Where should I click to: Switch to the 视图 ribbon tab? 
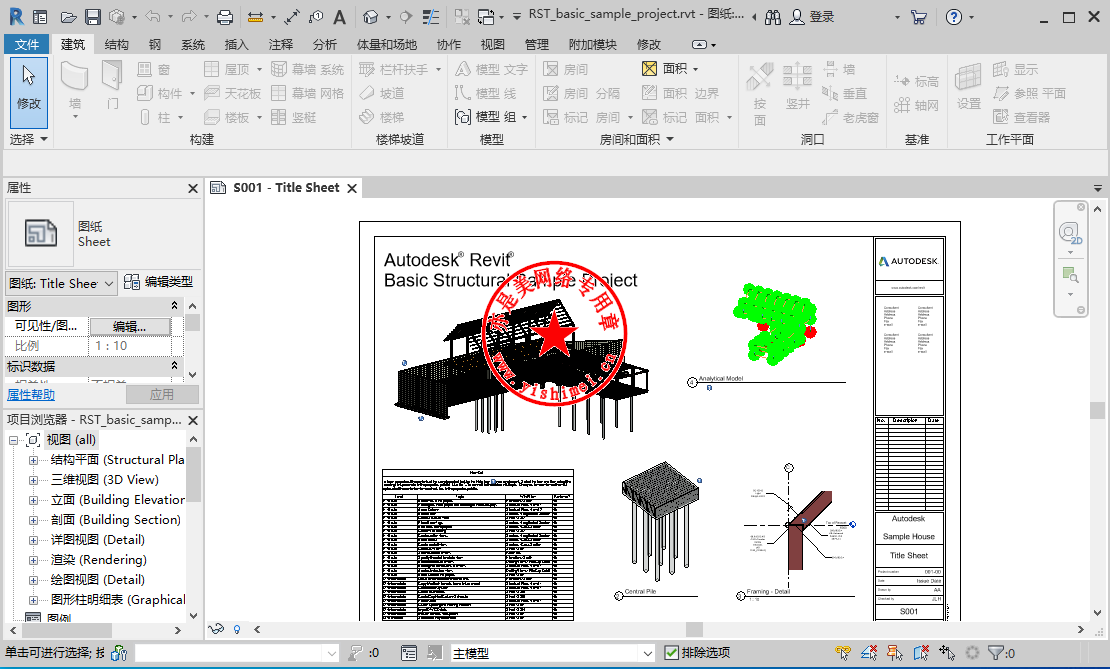(x=493, y=45)
